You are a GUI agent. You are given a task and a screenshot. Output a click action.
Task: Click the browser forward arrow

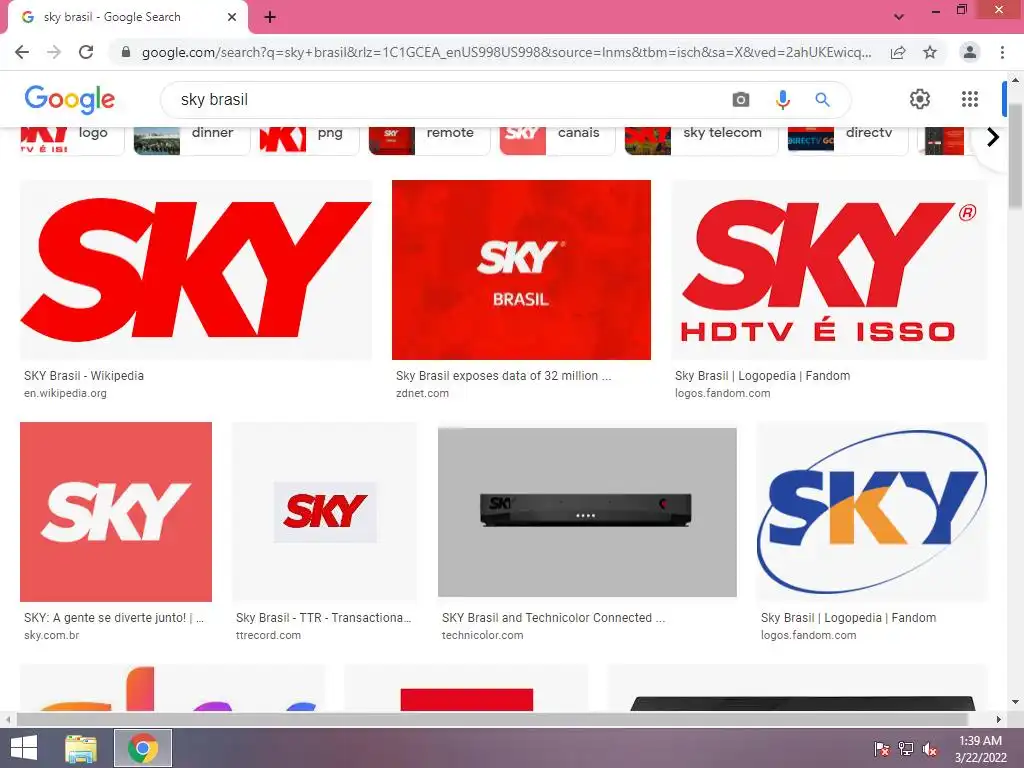click(54, 52)
